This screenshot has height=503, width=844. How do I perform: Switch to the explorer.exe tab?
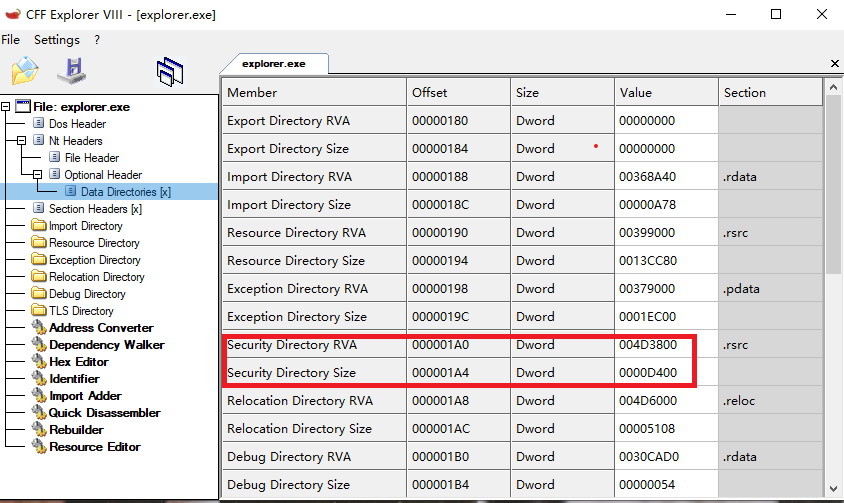273,63
